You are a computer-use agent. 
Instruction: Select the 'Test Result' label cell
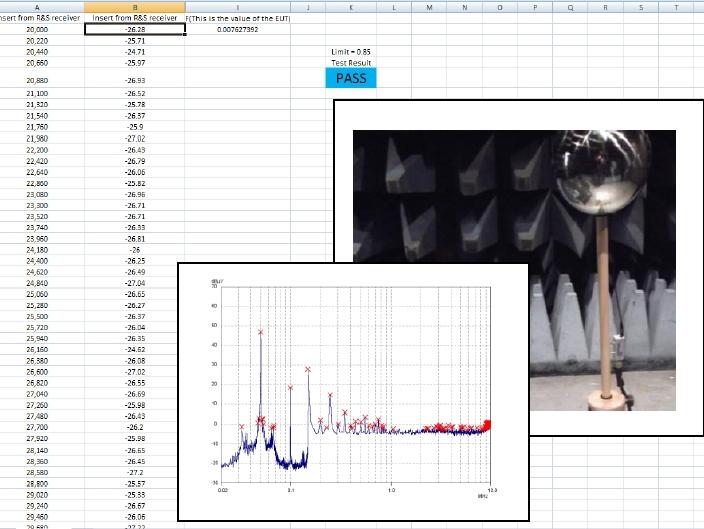click(x=351, y=62)
